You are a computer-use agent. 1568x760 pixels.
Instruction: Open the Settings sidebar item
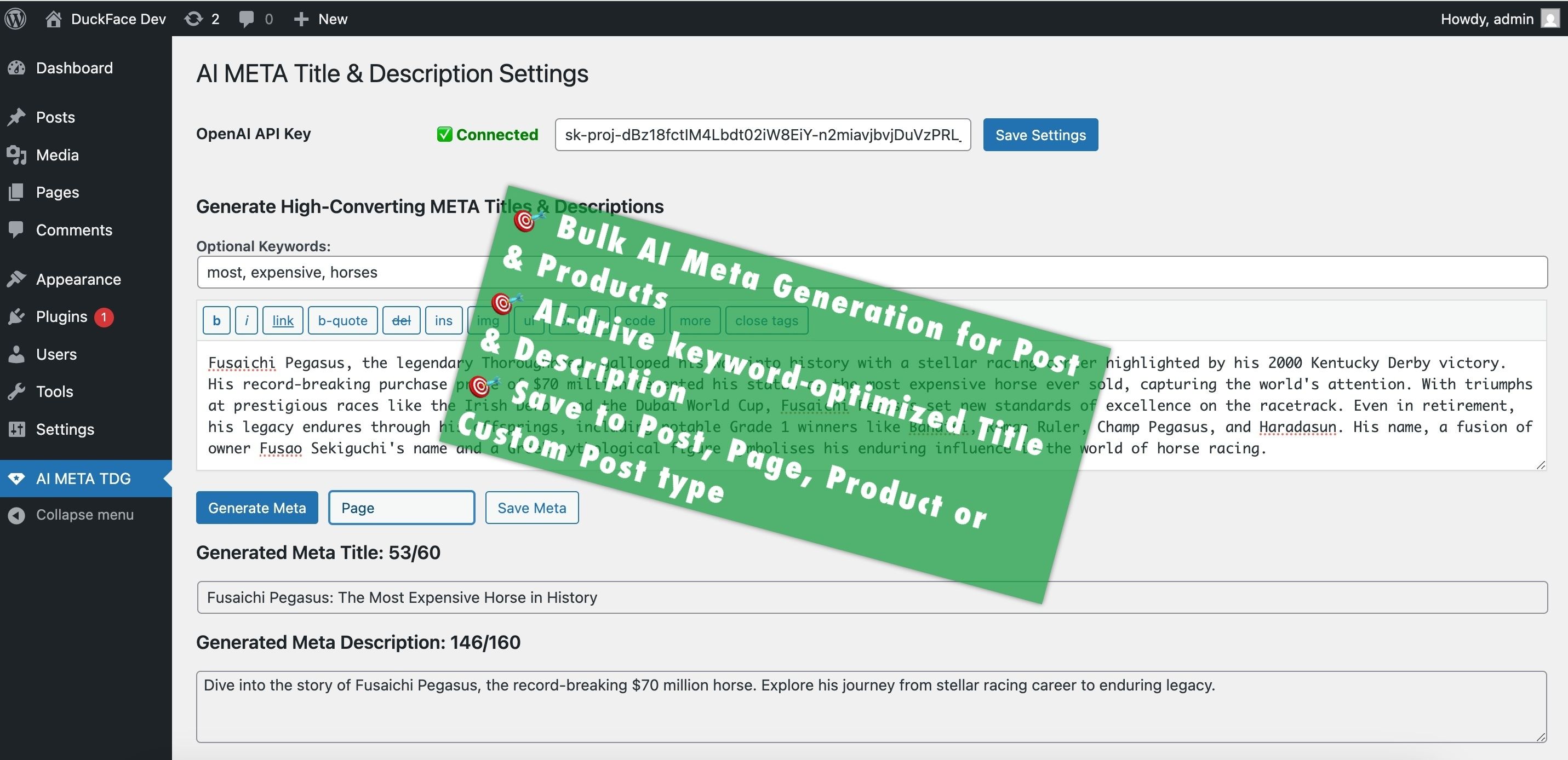pos(65,429)
